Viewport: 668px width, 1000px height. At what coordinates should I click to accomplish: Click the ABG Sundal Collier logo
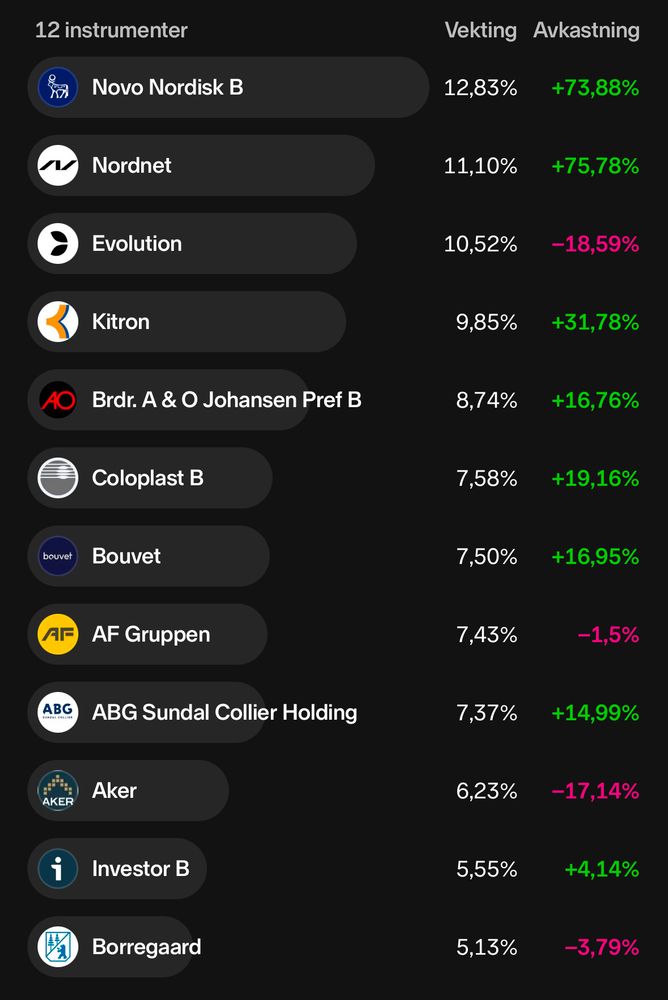[57, 712]
